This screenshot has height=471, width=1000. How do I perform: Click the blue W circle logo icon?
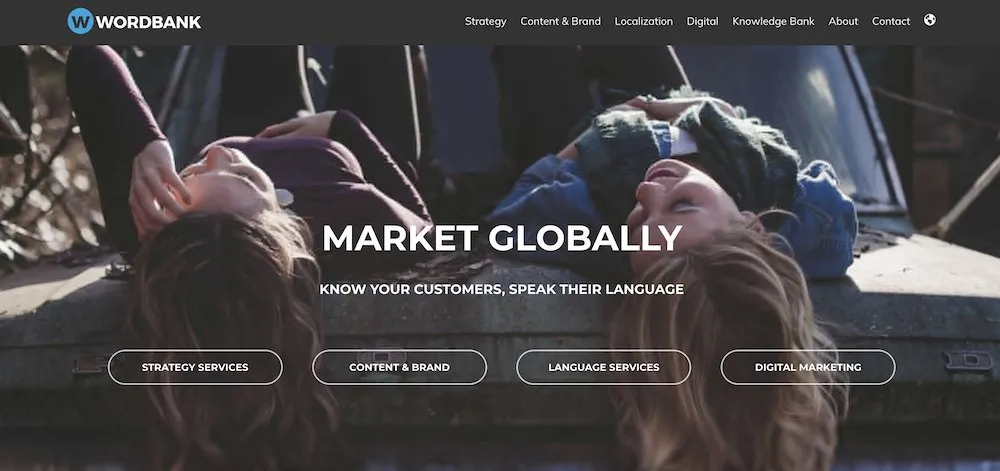(80, 21)
